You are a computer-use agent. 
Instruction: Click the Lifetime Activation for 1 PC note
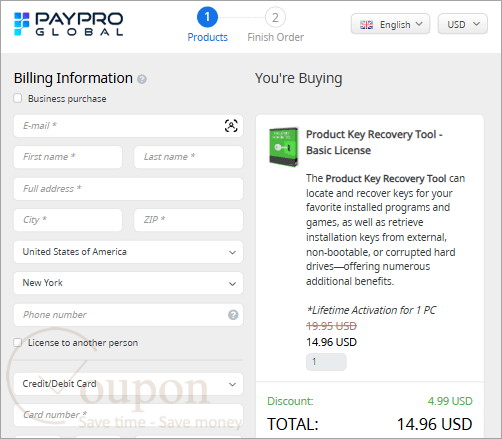(x=371, y=310)
